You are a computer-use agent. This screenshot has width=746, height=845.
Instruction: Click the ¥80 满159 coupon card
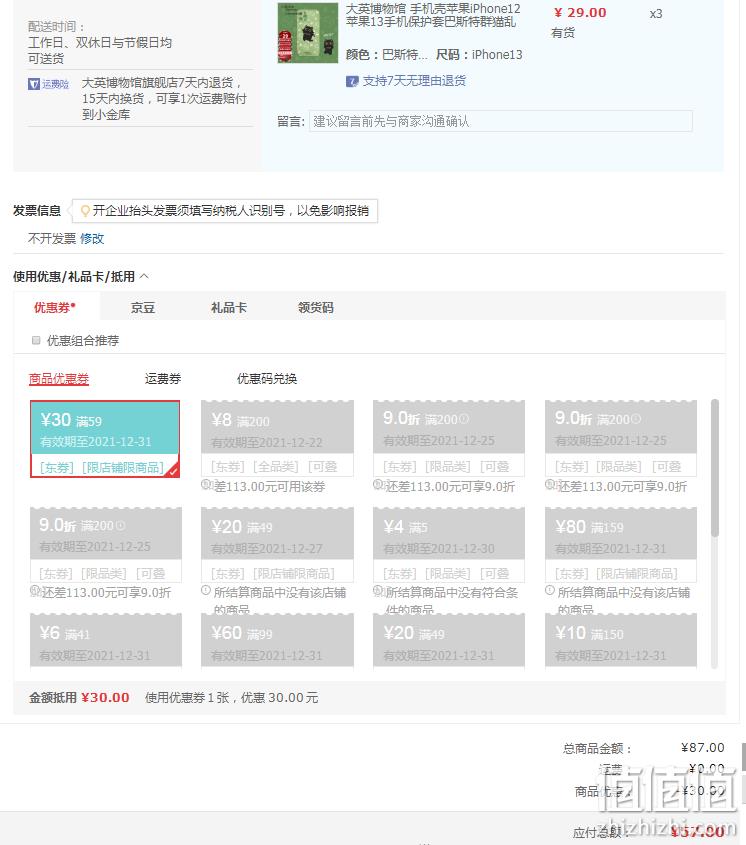click(x=621, y=545)
